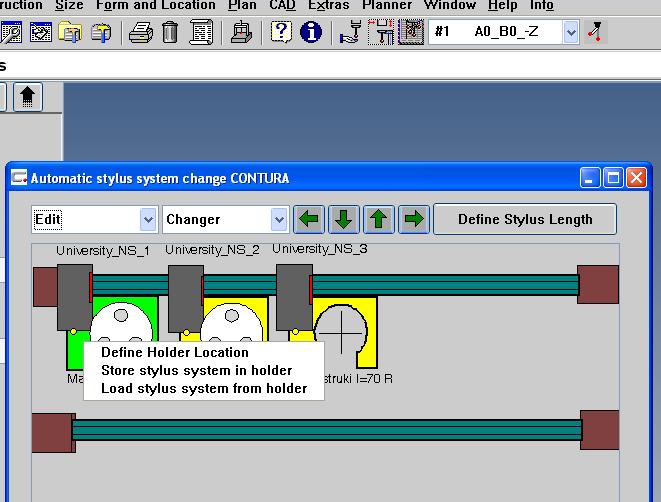Click the checklist window toolbar icon

[x=41, y=32]
